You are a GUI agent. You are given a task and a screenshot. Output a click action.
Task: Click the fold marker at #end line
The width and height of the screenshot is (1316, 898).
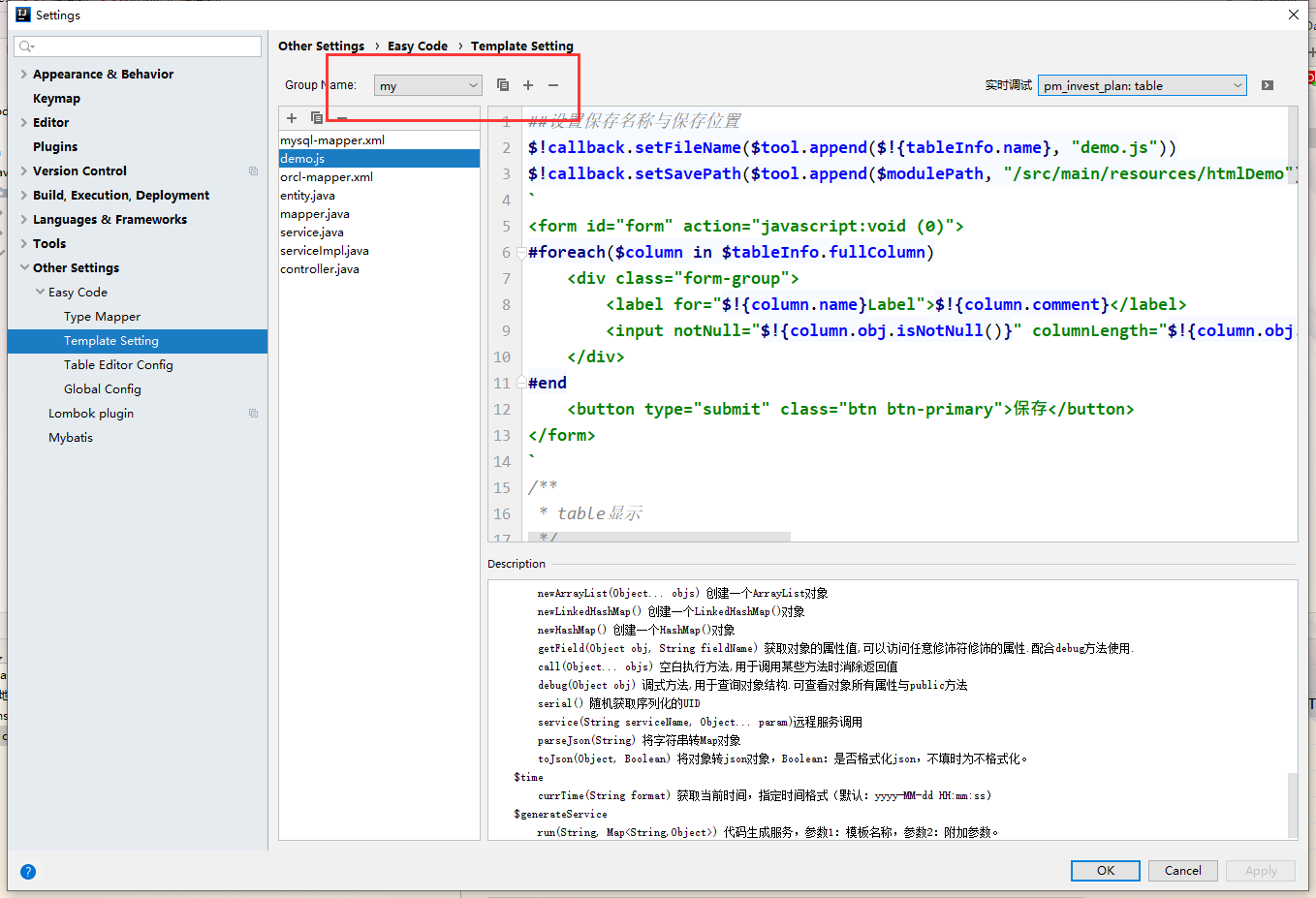click(x=521, y=383)
